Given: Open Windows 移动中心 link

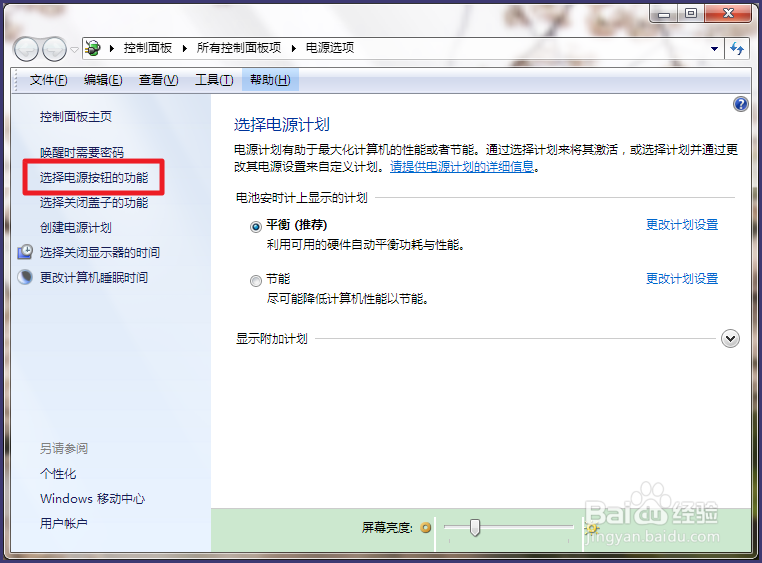Looking at the screenshot, I should 92,498.
